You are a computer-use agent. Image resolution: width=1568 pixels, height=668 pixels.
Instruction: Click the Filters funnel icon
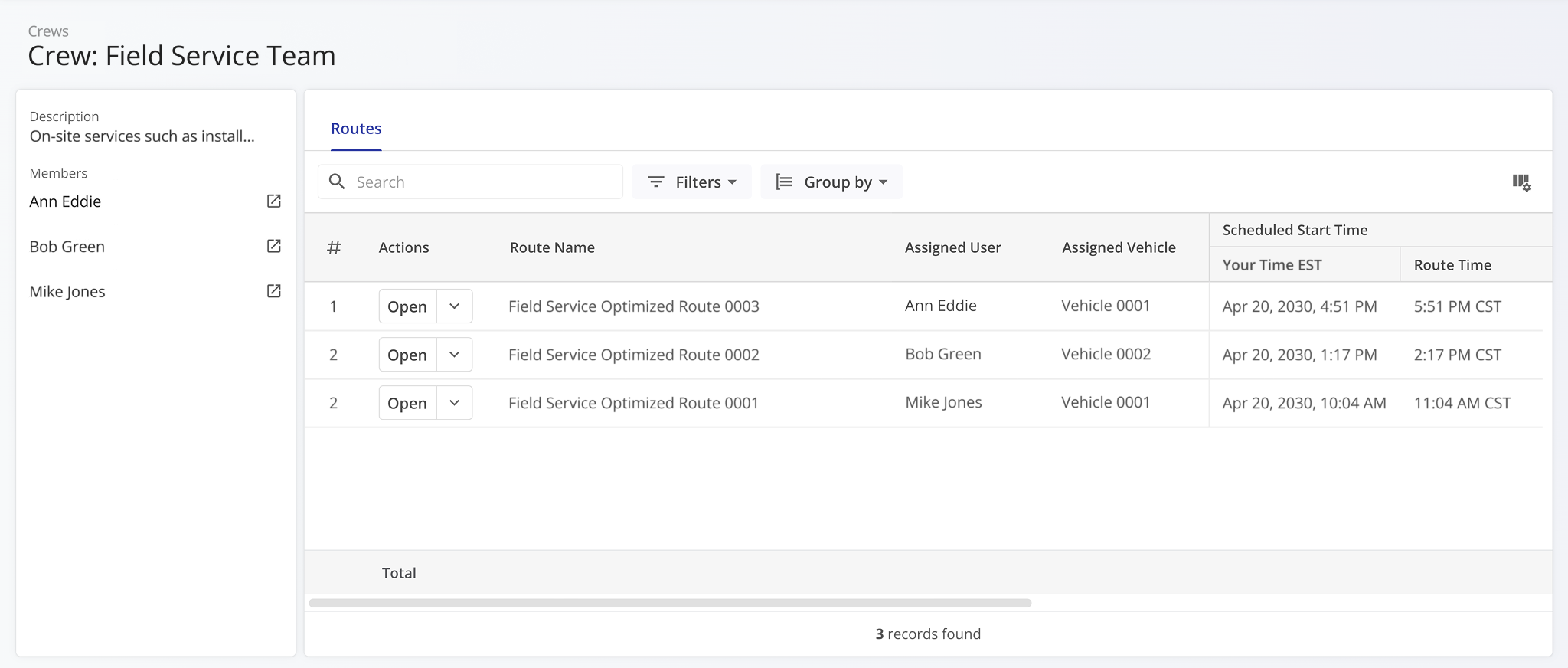[656, 182]
